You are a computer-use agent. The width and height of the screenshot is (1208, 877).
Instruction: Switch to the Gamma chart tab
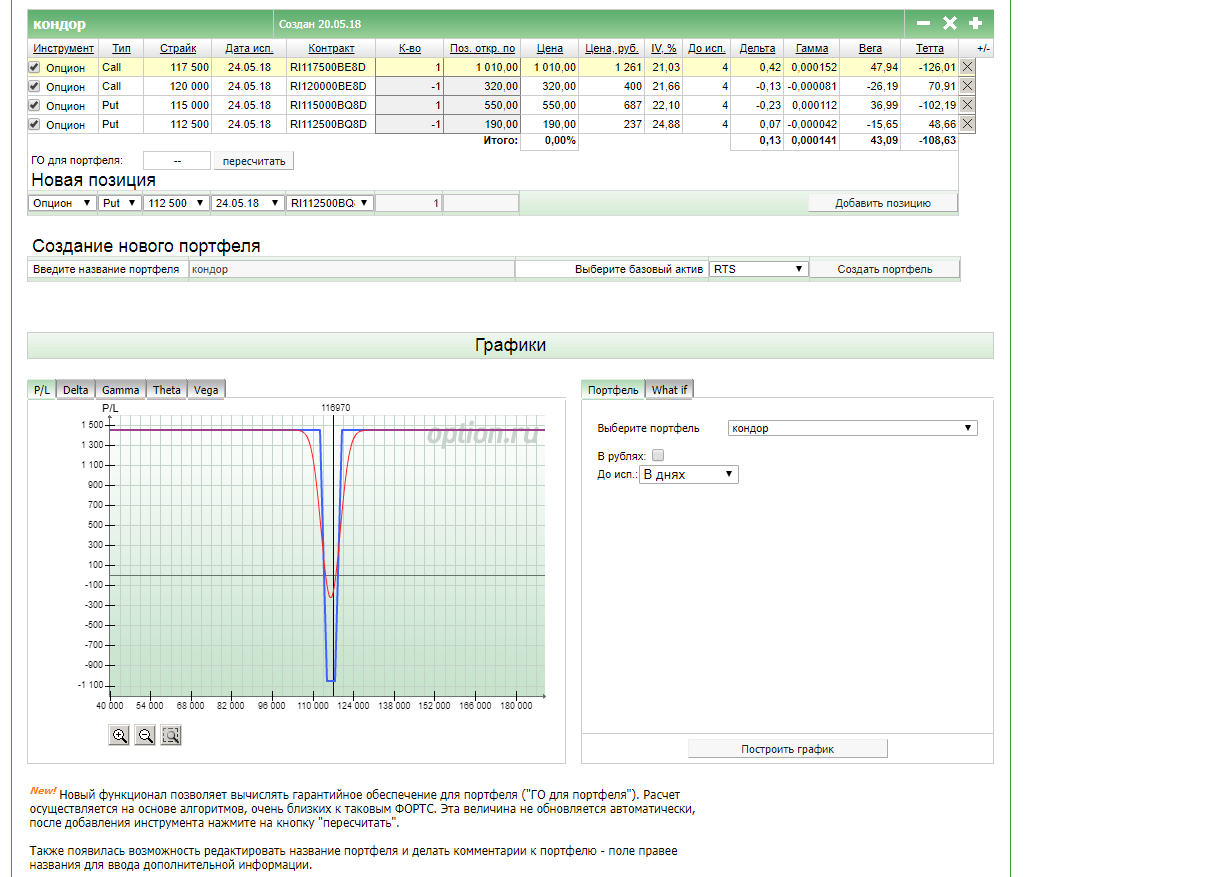[x=120, y=390]
